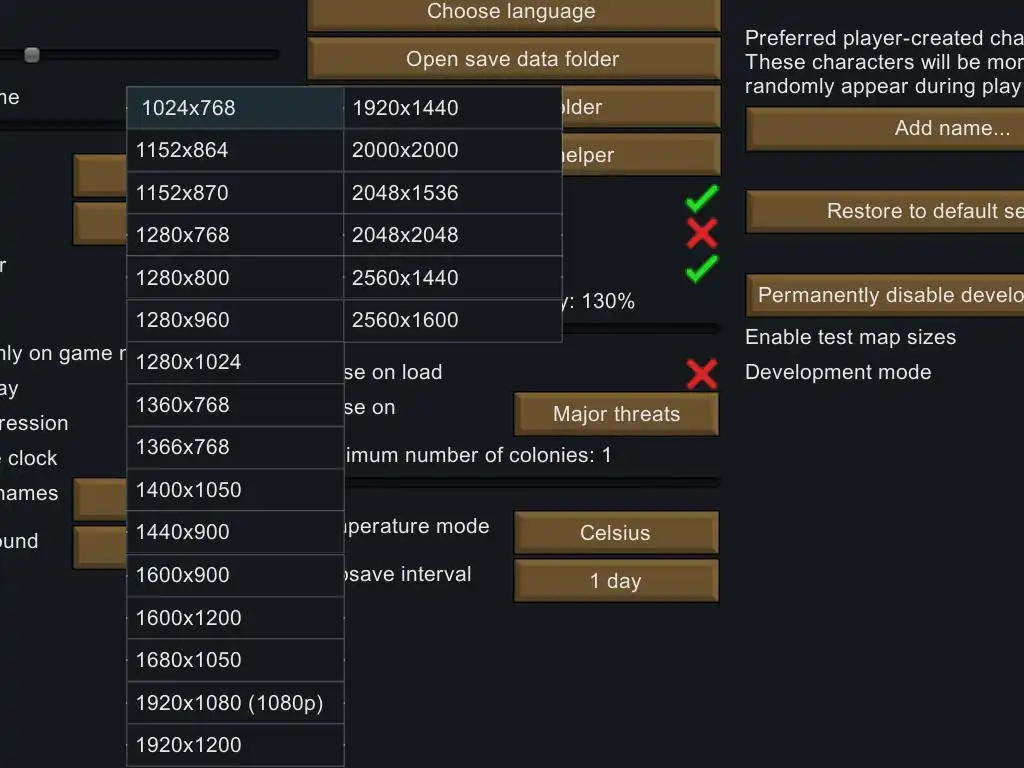
Task: Click the Choose language button
Action: coord(513,12)
